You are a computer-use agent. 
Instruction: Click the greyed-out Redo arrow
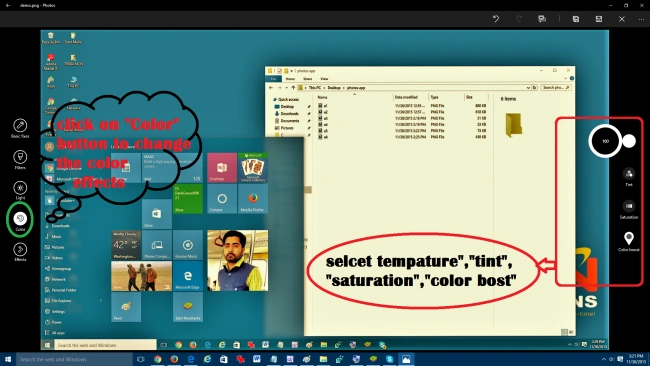click(x=519, y=19)
